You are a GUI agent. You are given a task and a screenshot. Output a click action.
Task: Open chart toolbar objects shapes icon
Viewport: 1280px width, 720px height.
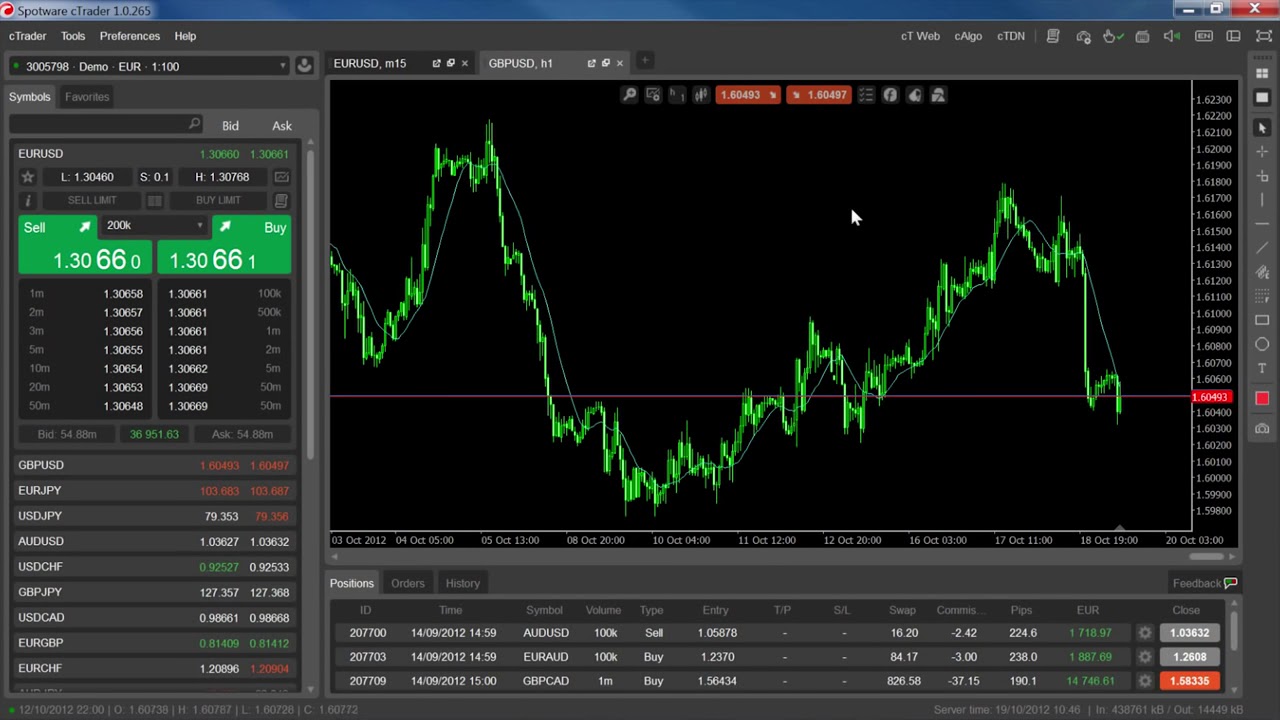[938, 95]
